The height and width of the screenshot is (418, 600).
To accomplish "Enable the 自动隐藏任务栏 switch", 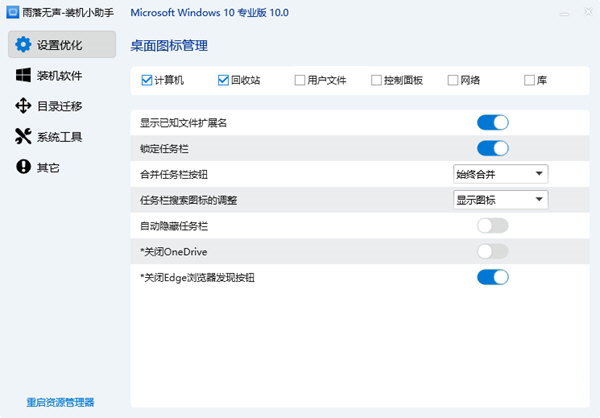I will (x=493, y=225).
